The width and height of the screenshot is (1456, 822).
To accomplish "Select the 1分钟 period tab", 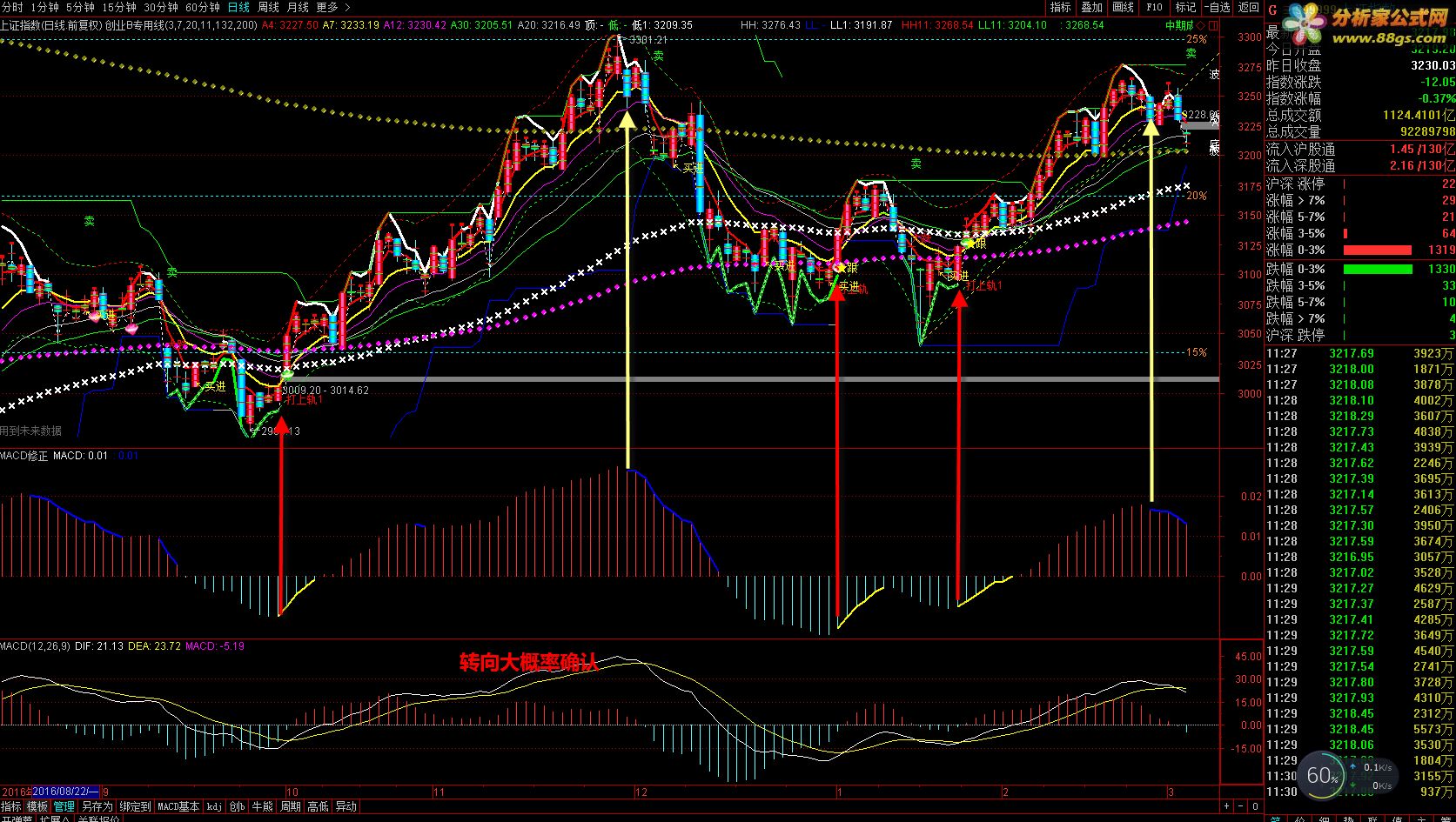I will click(x=44, y=7).
